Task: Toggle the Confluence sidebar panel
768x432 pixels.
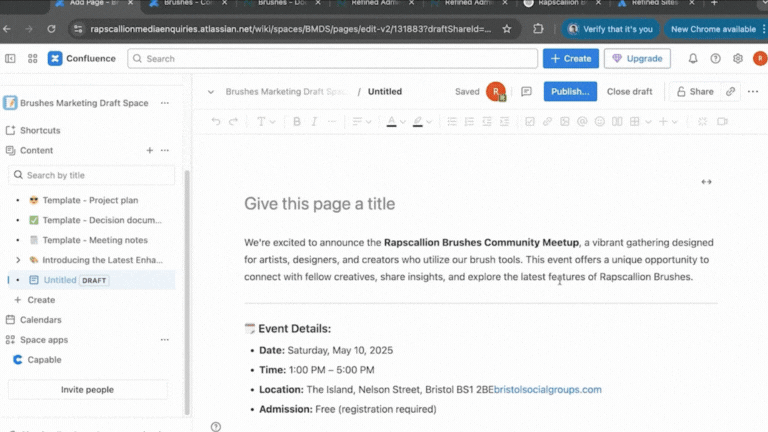Action: click(x=10, y=59)
